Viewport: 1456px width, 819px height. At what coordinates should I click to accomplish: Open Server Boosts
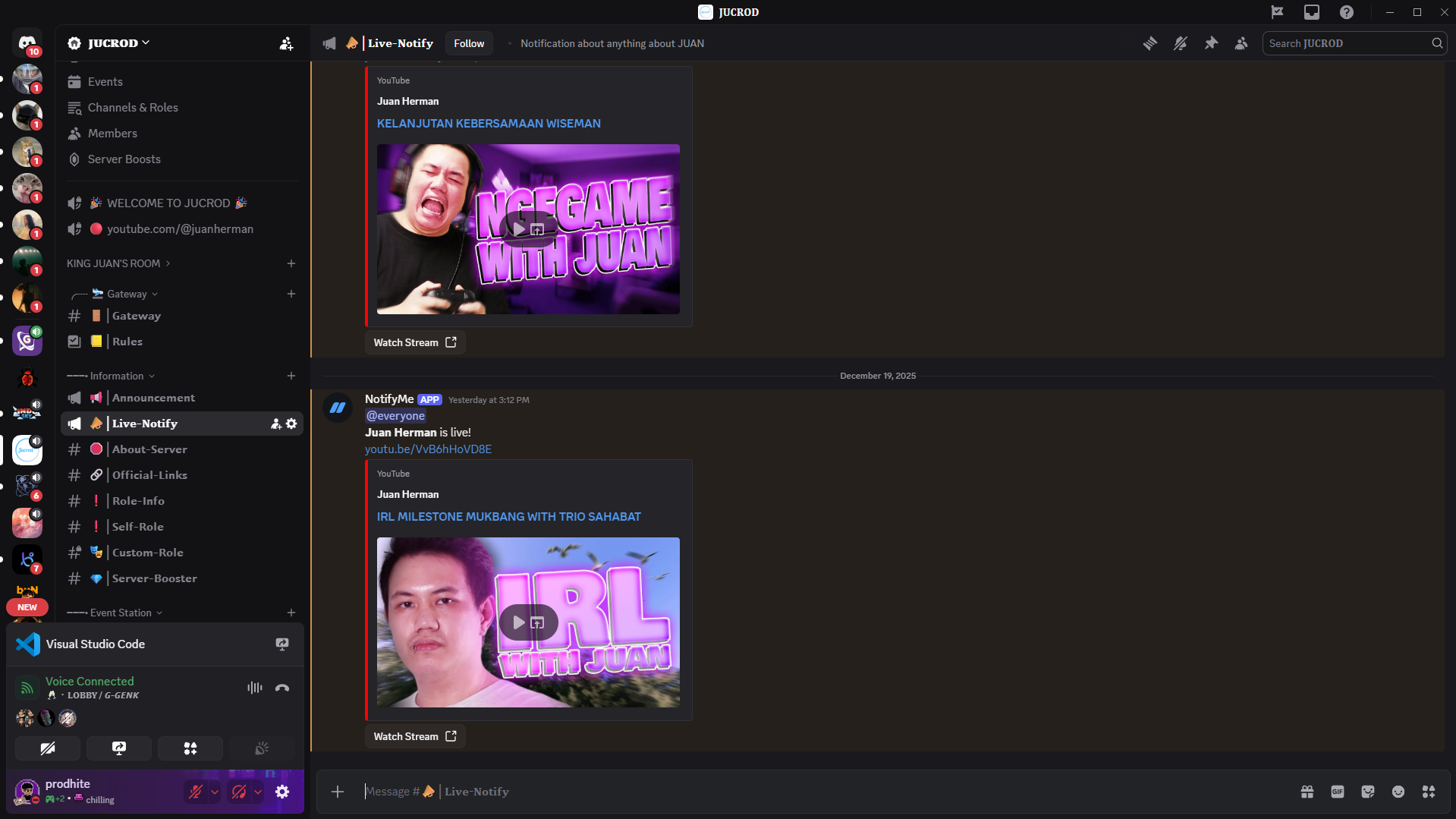tap(182, 159)
